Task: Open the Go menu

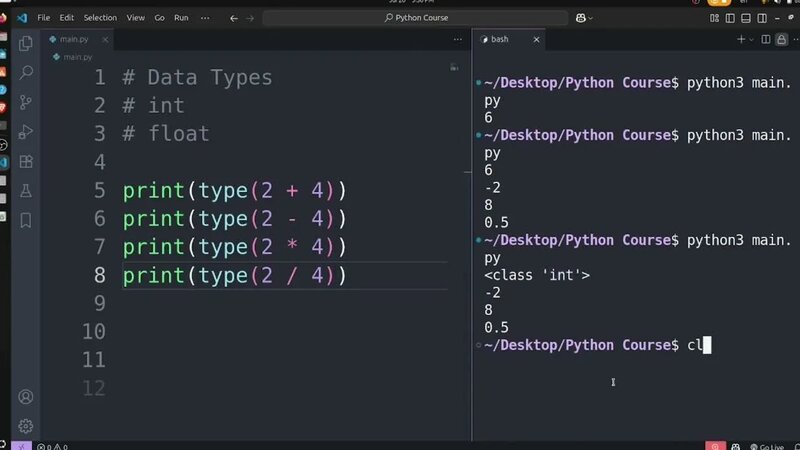Action: pyautogui.click(x=159, y=18)
